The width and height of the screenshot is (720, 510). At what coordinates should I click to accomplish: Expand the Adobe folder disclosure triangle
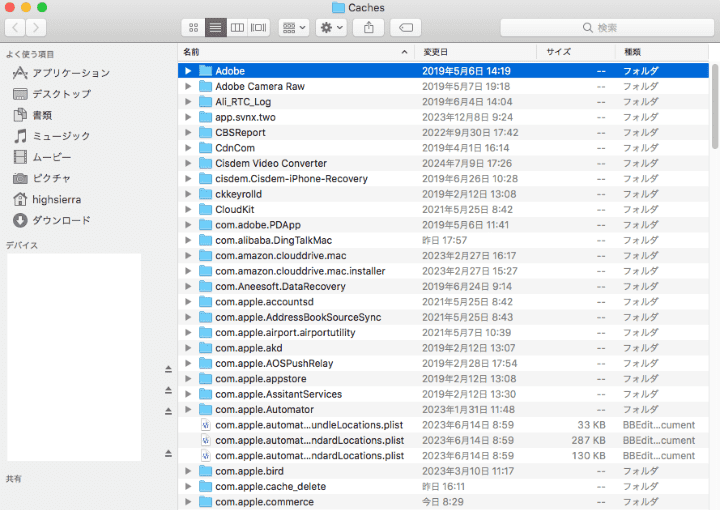188,71
